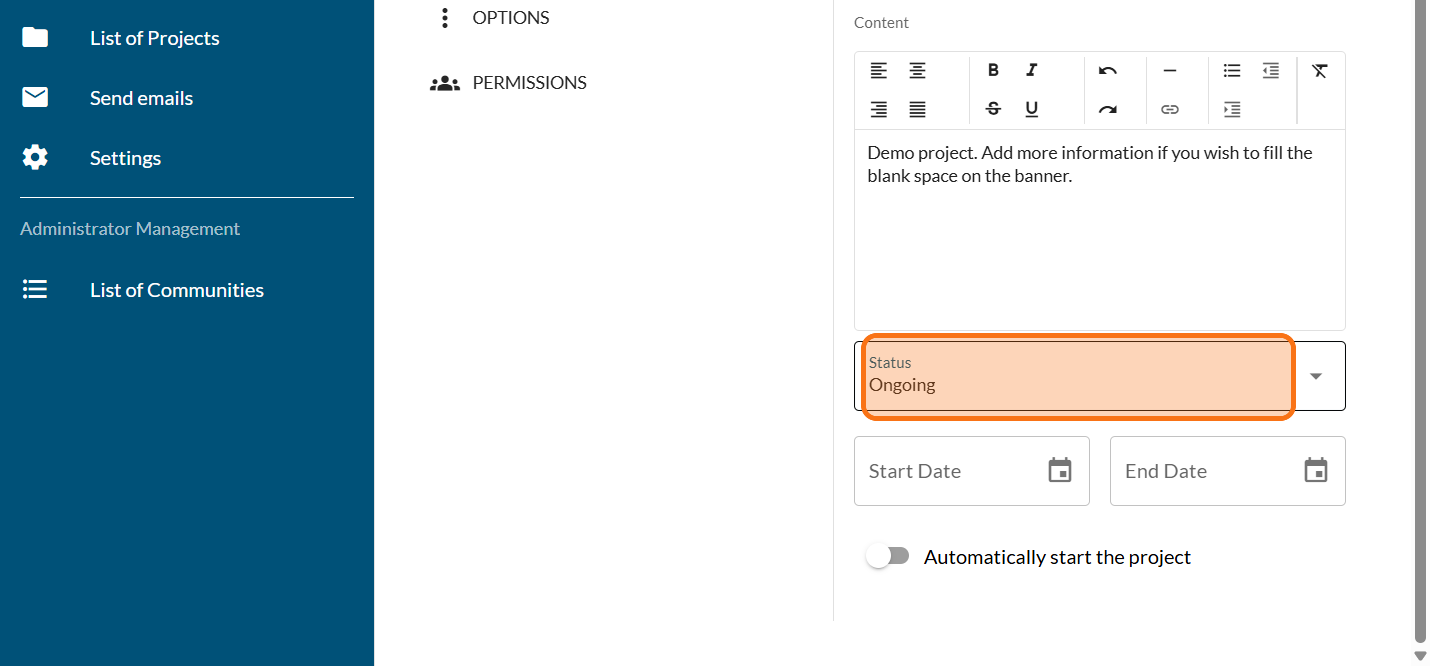Insert a hyperlink in the content
This screenshot has width=1430, height=666.
coord(1170,110)
